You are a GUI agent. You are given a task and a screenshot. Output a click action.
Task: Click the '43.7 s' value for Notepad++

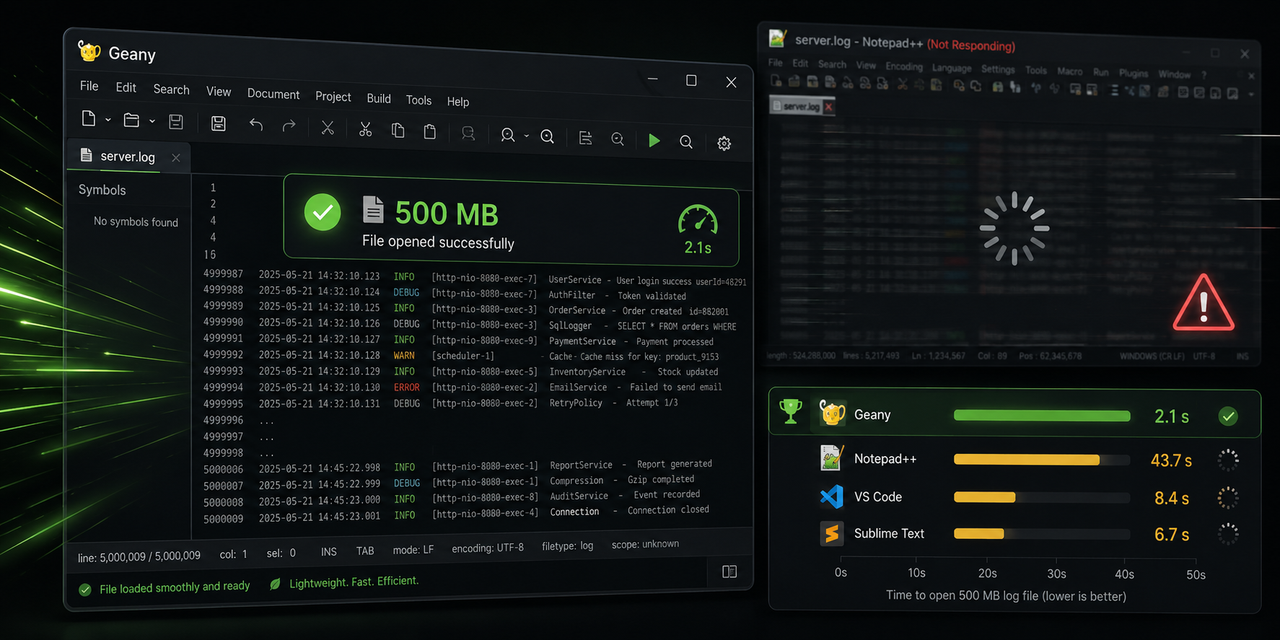pos(1171,460)
